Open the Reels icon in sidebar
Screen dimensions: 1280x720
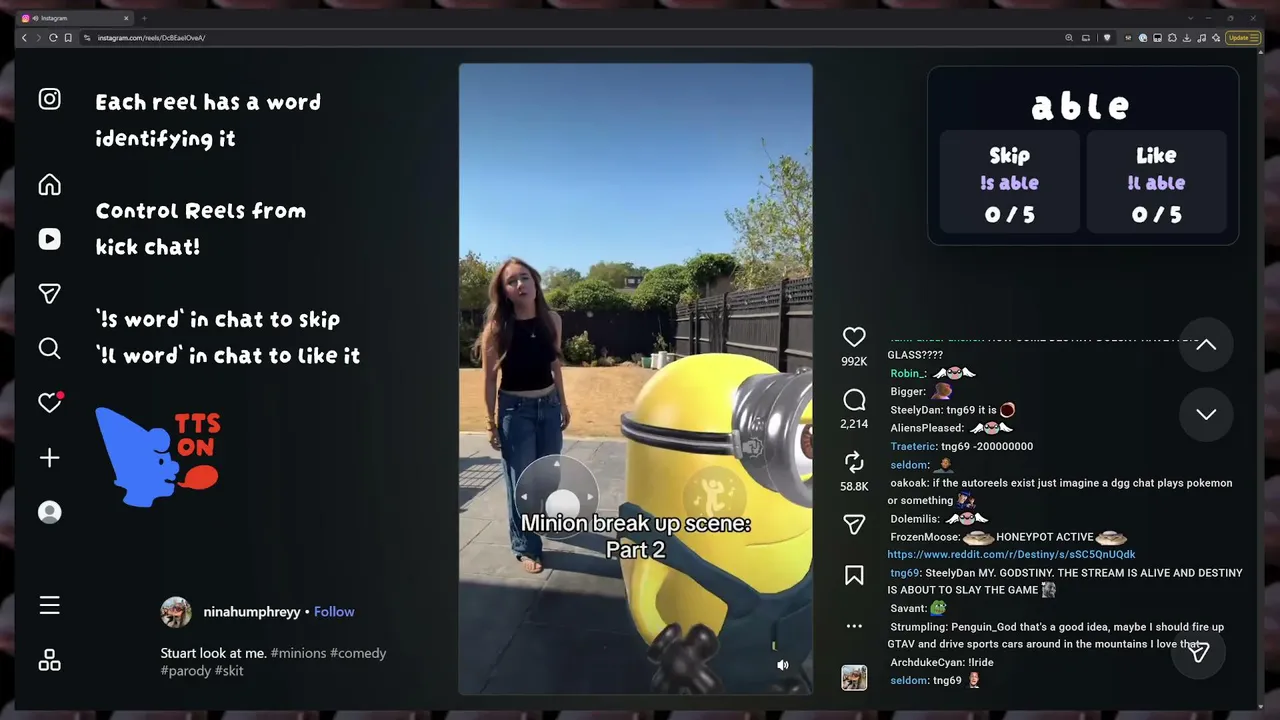[49, 239]
